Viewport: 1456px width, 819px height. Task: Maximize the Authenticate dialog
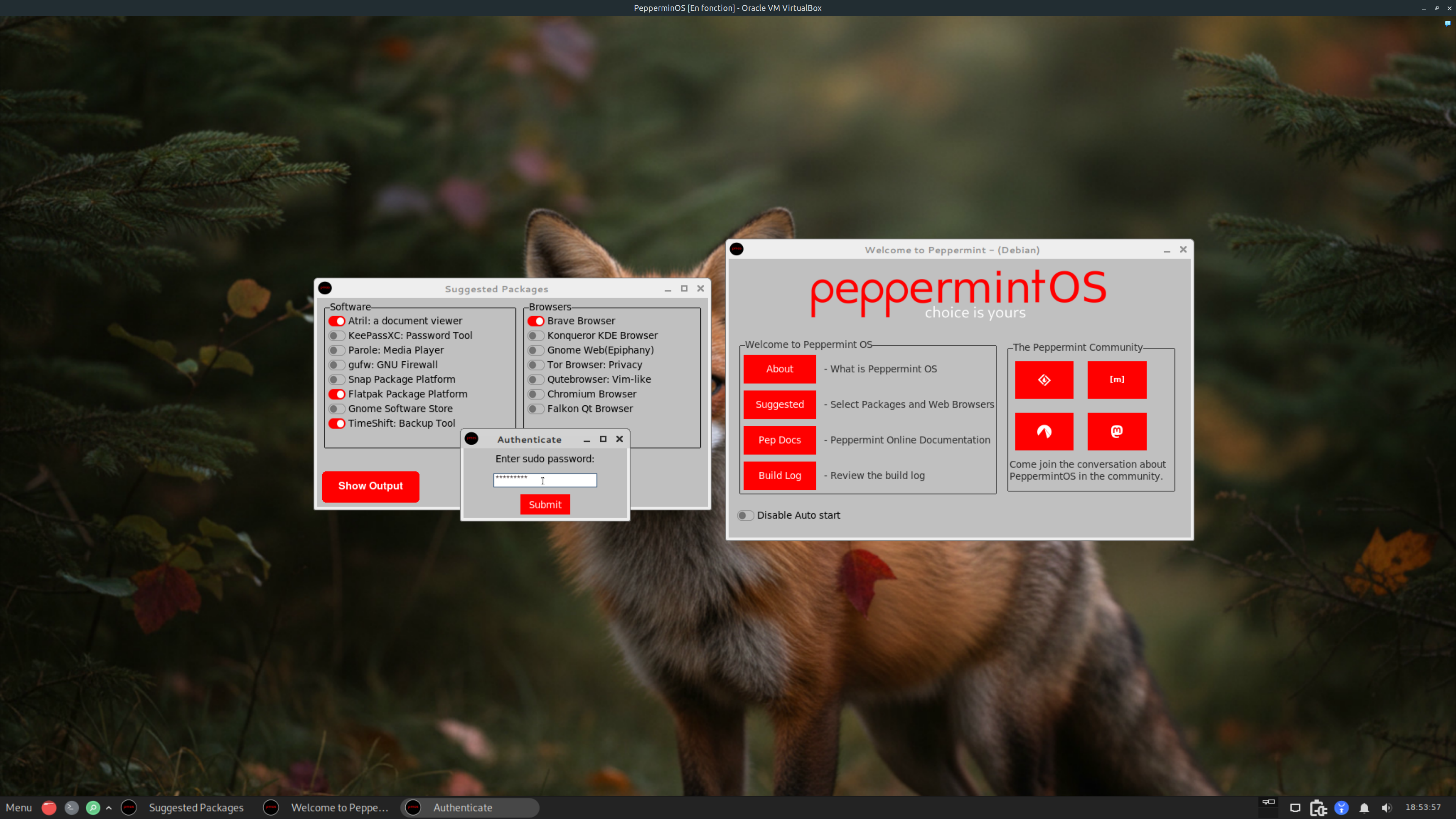click(603, 439)
